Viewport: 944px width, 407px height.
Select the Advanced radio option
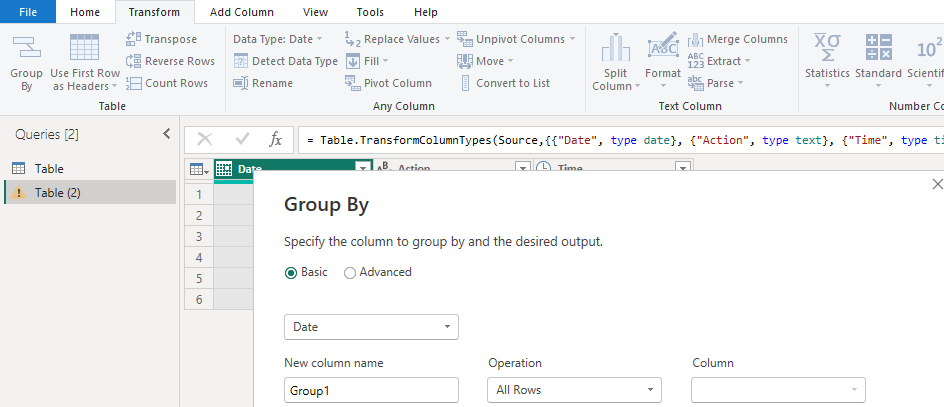[x=377, y=272]
